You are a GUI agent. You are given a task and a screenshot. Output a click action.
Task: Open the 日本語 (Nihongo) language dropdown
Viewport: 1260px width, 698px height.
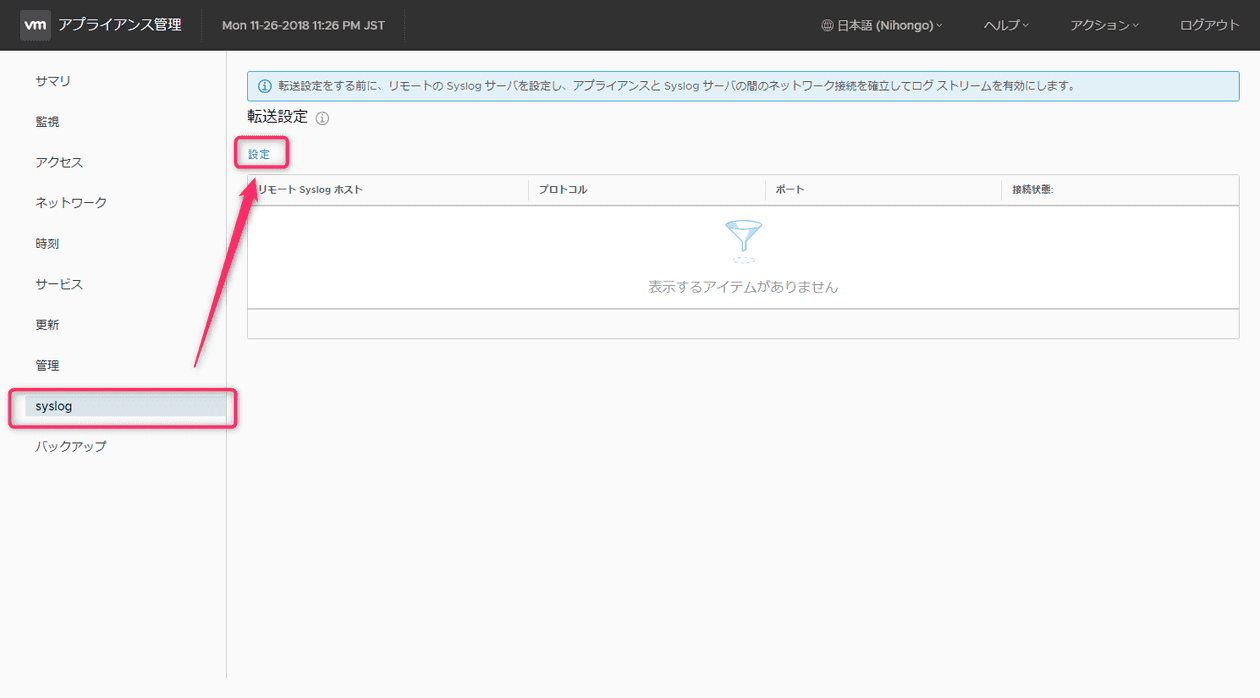[x=883, y=25]
